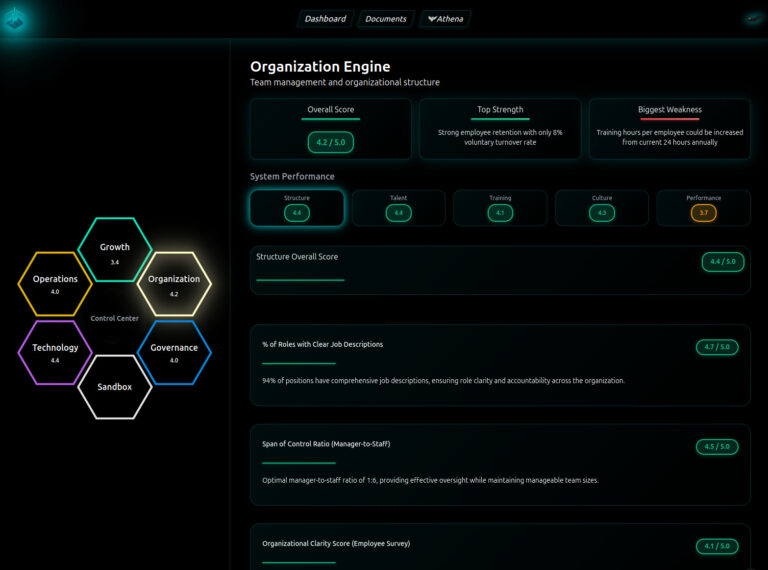Select the Governance hexagon

(174, 352)
